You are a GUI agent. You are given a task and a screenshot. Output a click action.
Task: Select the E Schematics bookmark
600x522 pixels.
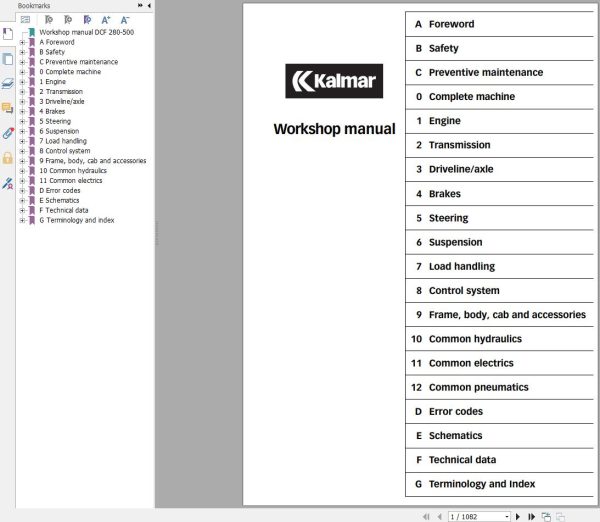(x=59, y=201)
